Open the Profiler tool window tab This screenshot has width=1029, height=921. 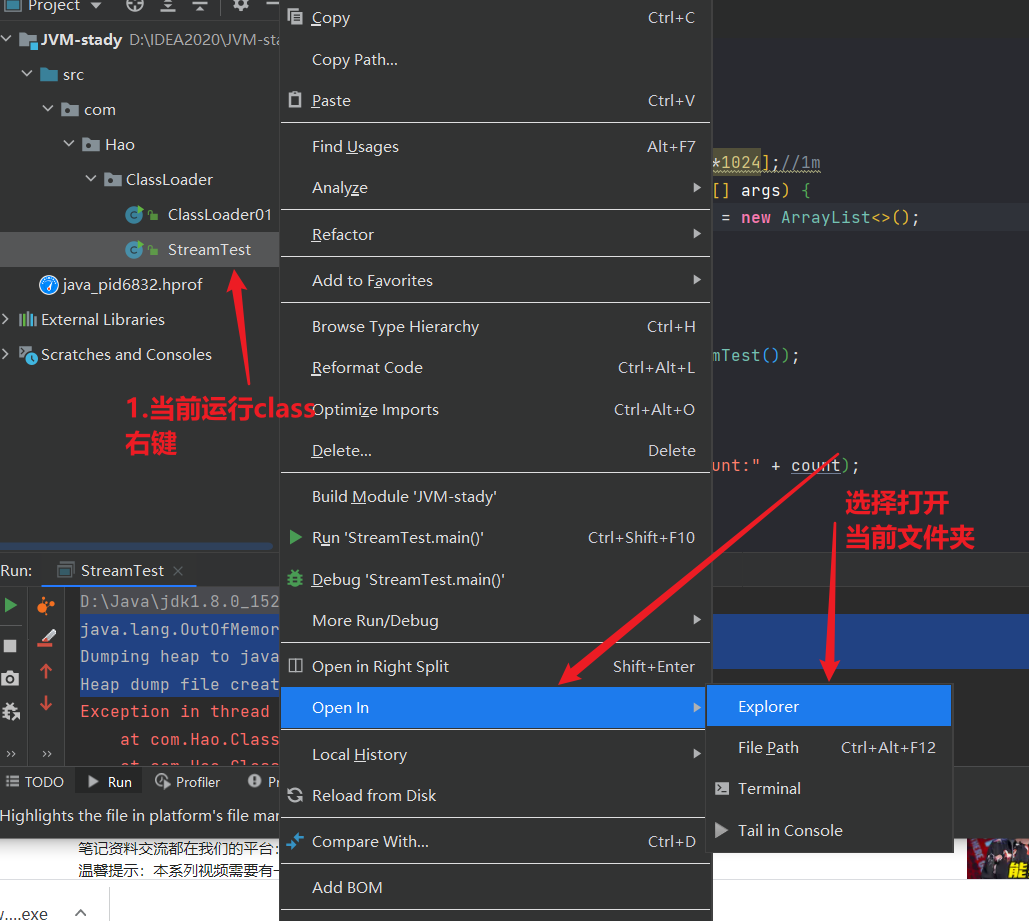[188, 782]
